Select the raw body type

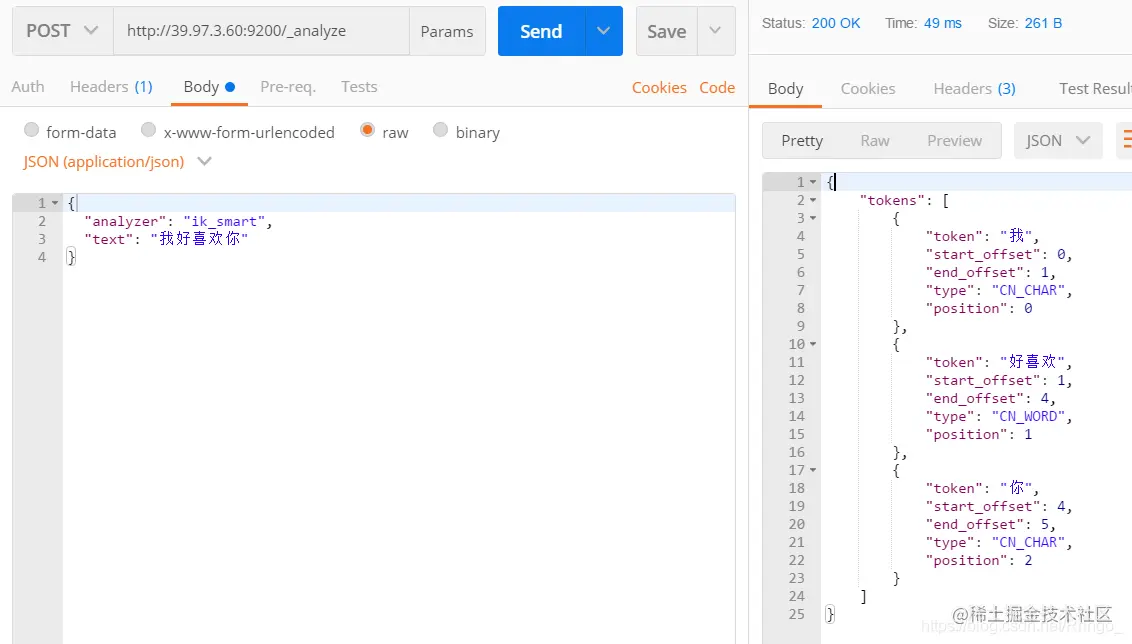click(367, 130)
